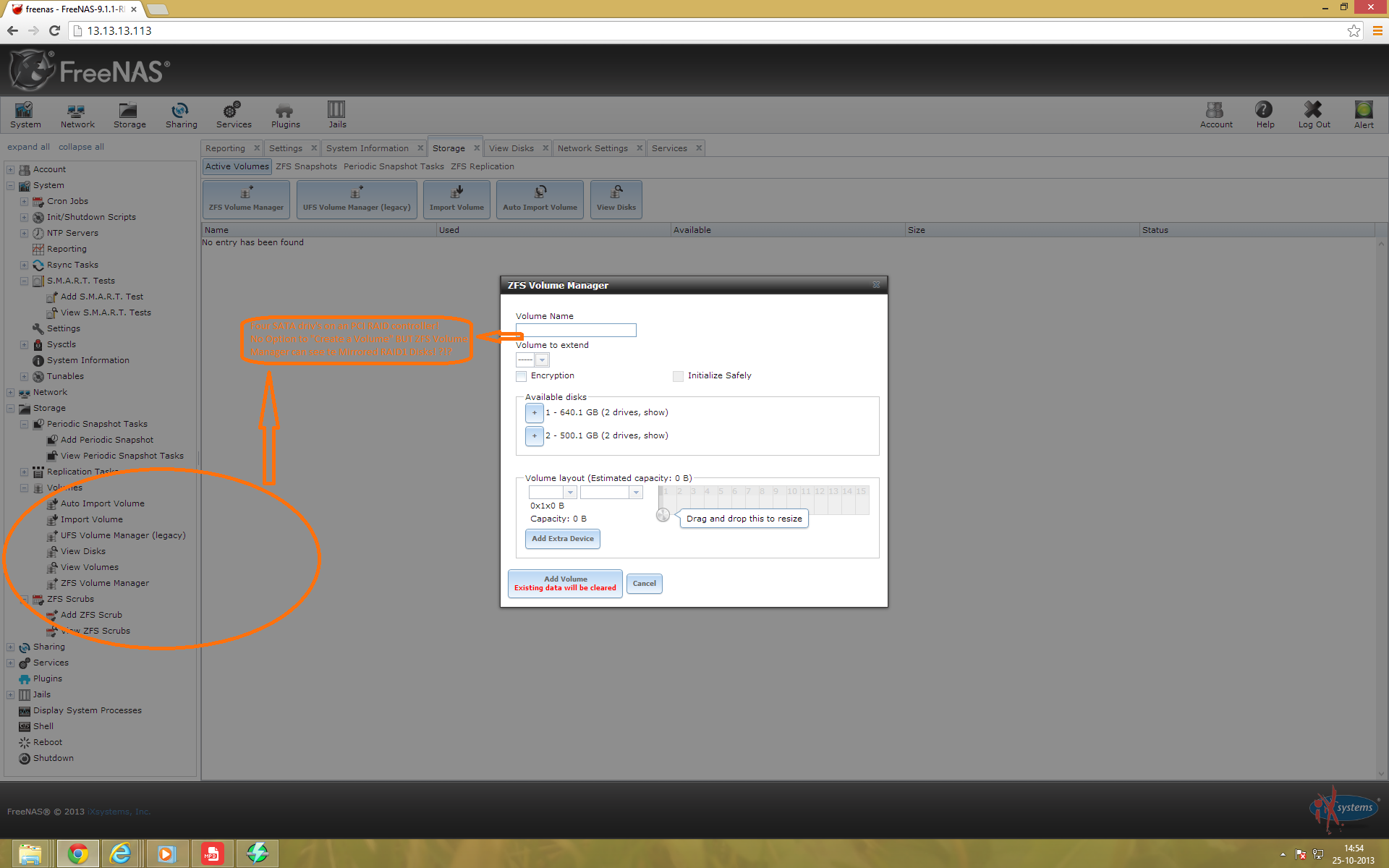This screenshot has height=868, width=1389.
Task: Open the Services toolbar icon
Action: (x=234, y=115)
